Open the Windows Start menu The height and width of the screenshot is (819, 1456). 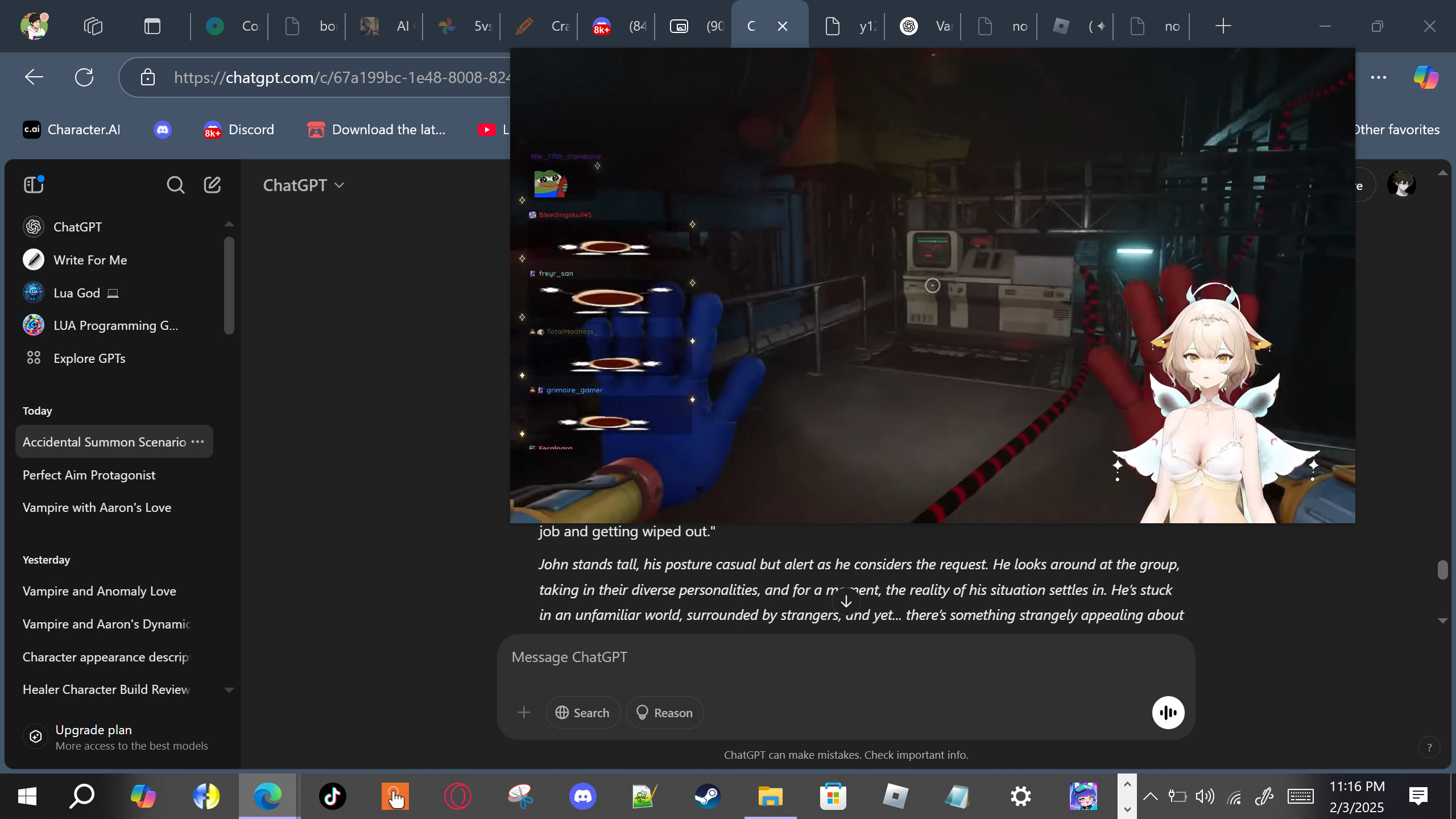coord(27,796)
